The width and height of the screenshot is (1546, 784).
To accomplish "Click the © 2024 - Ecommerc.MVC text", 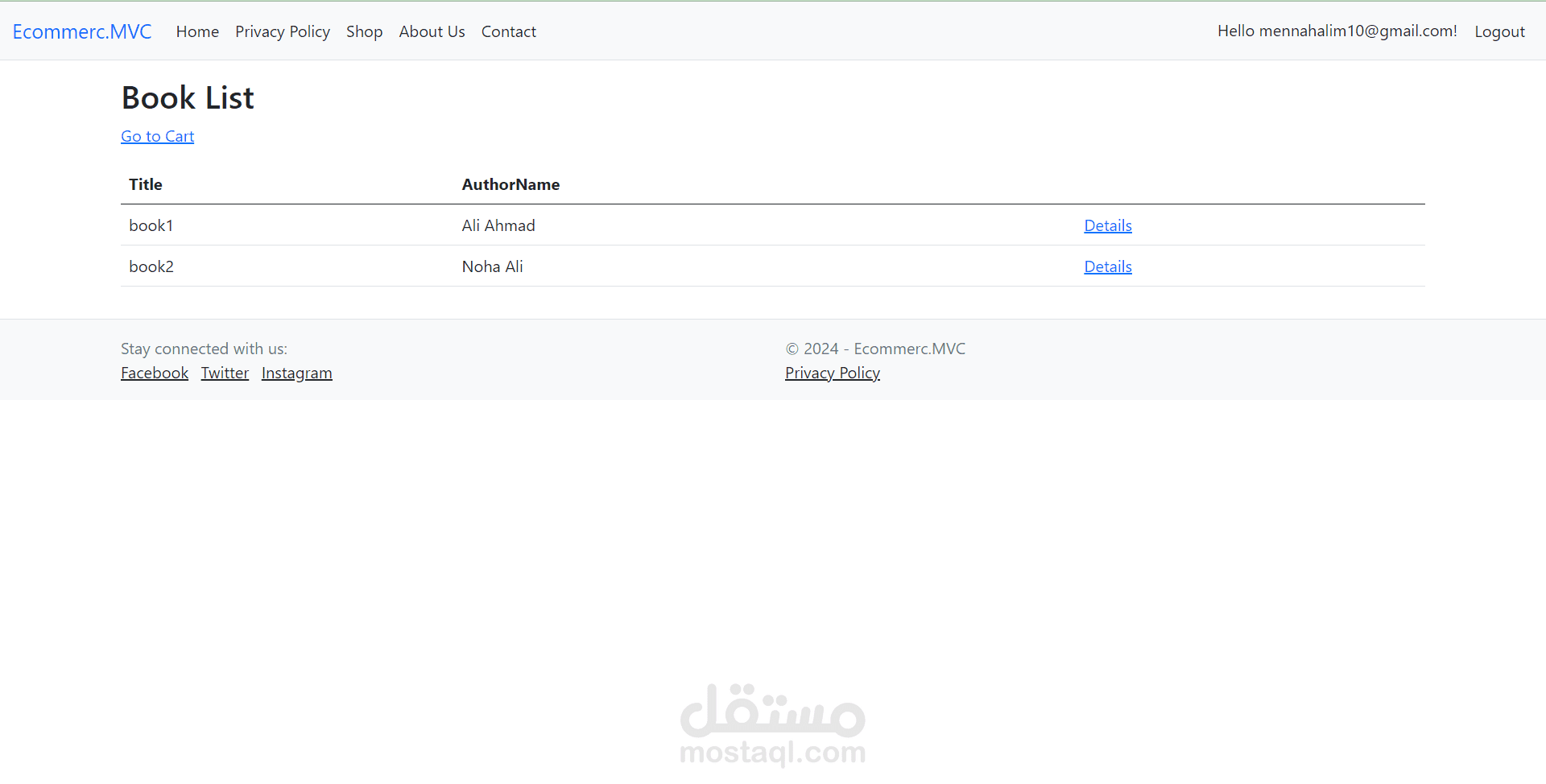I will [875, 349].
